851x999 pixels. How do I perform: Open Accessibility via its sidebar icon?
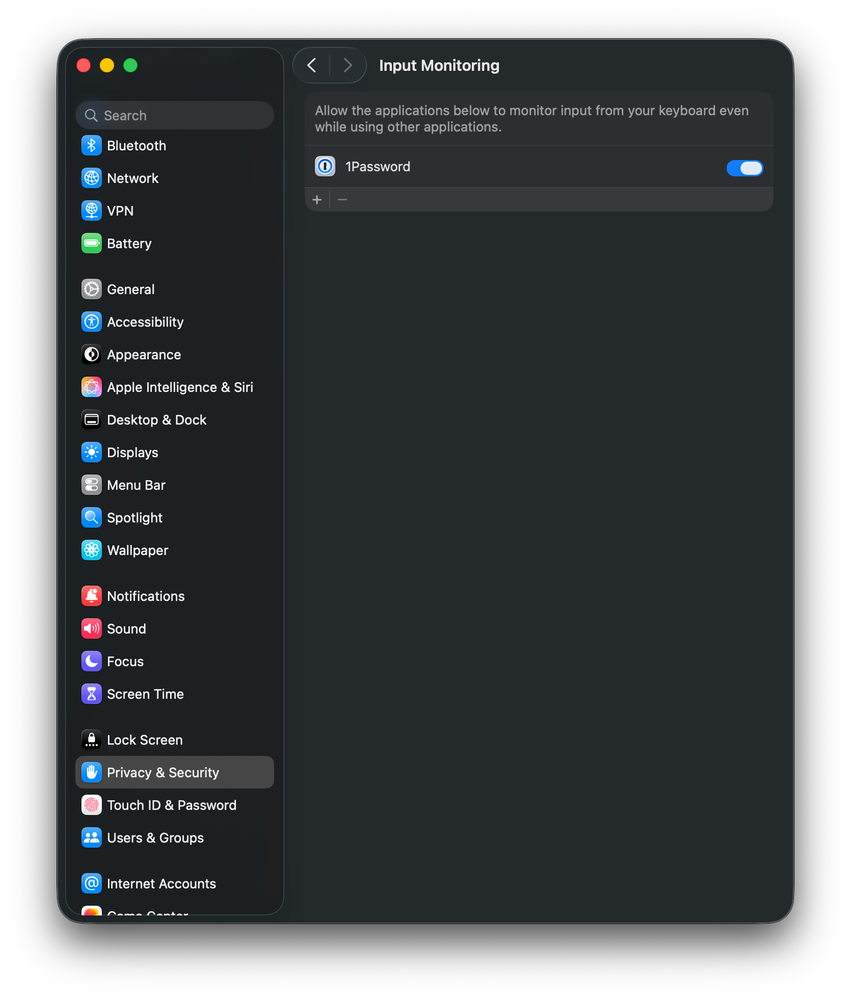[x=92, y=322]
